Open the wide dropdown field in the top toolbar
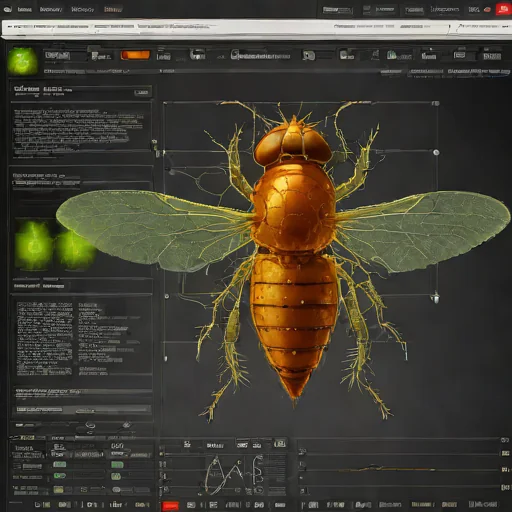The height and width of the screenshot is (512, 512). click(261, 56)
